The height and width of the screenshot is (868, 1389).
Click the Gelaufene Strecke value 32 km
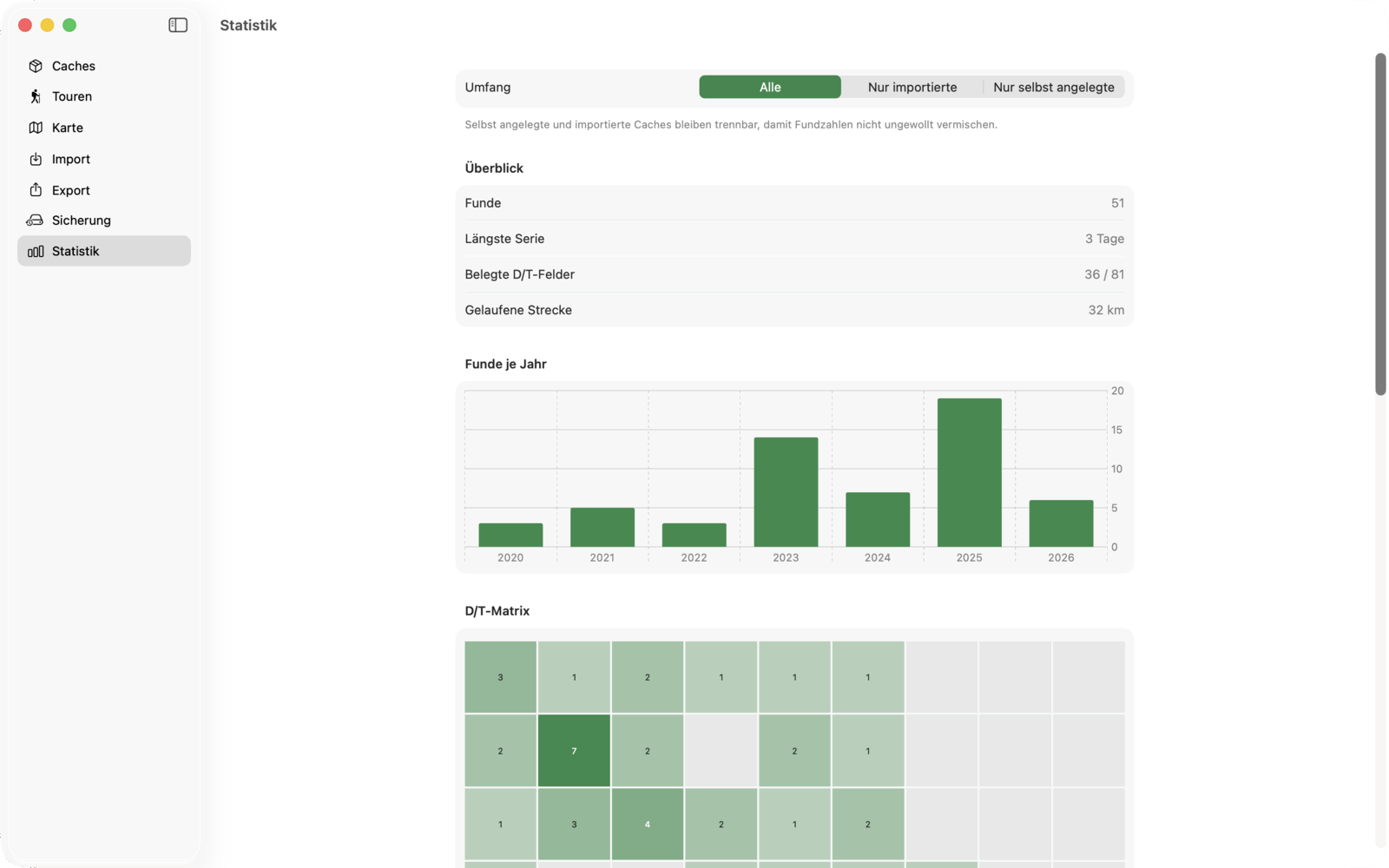(1106, 310)
